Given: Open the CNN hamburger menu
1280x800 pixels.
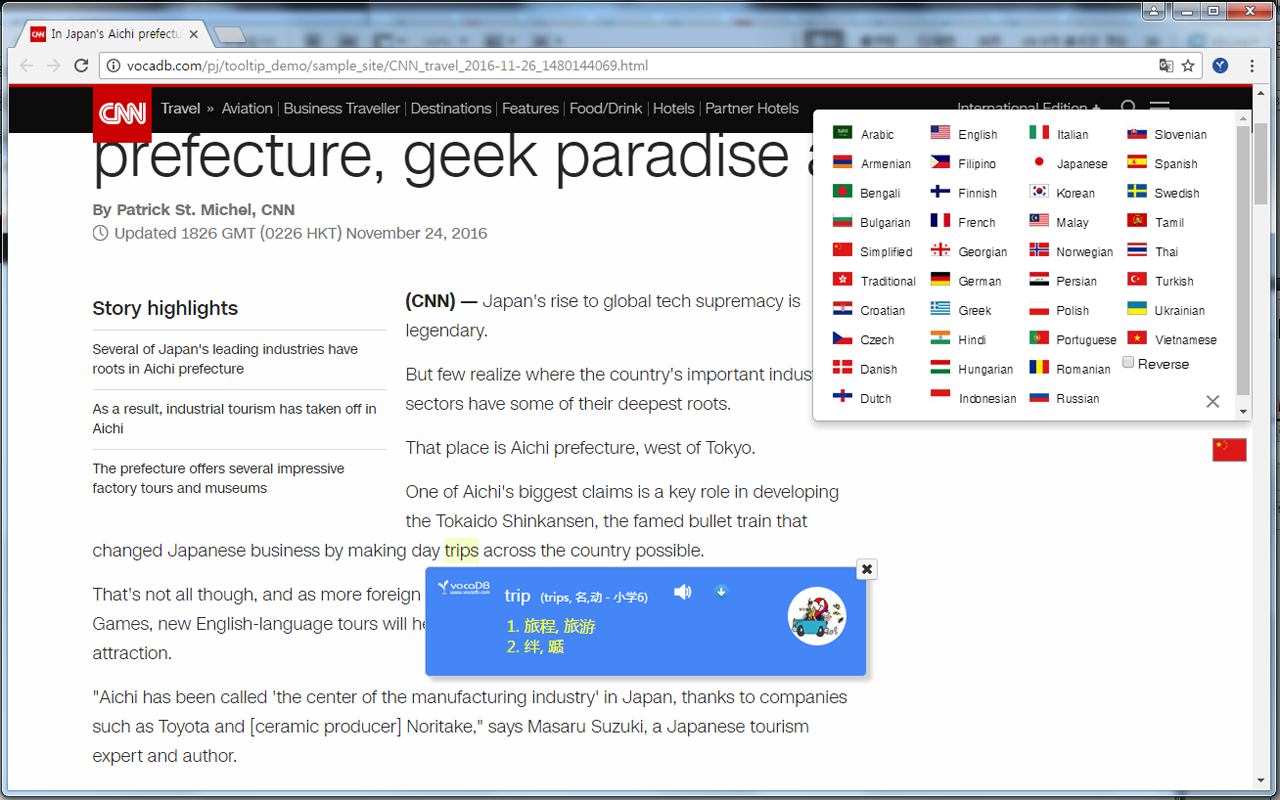Looking at the screenshot, I should [1159, 106].
